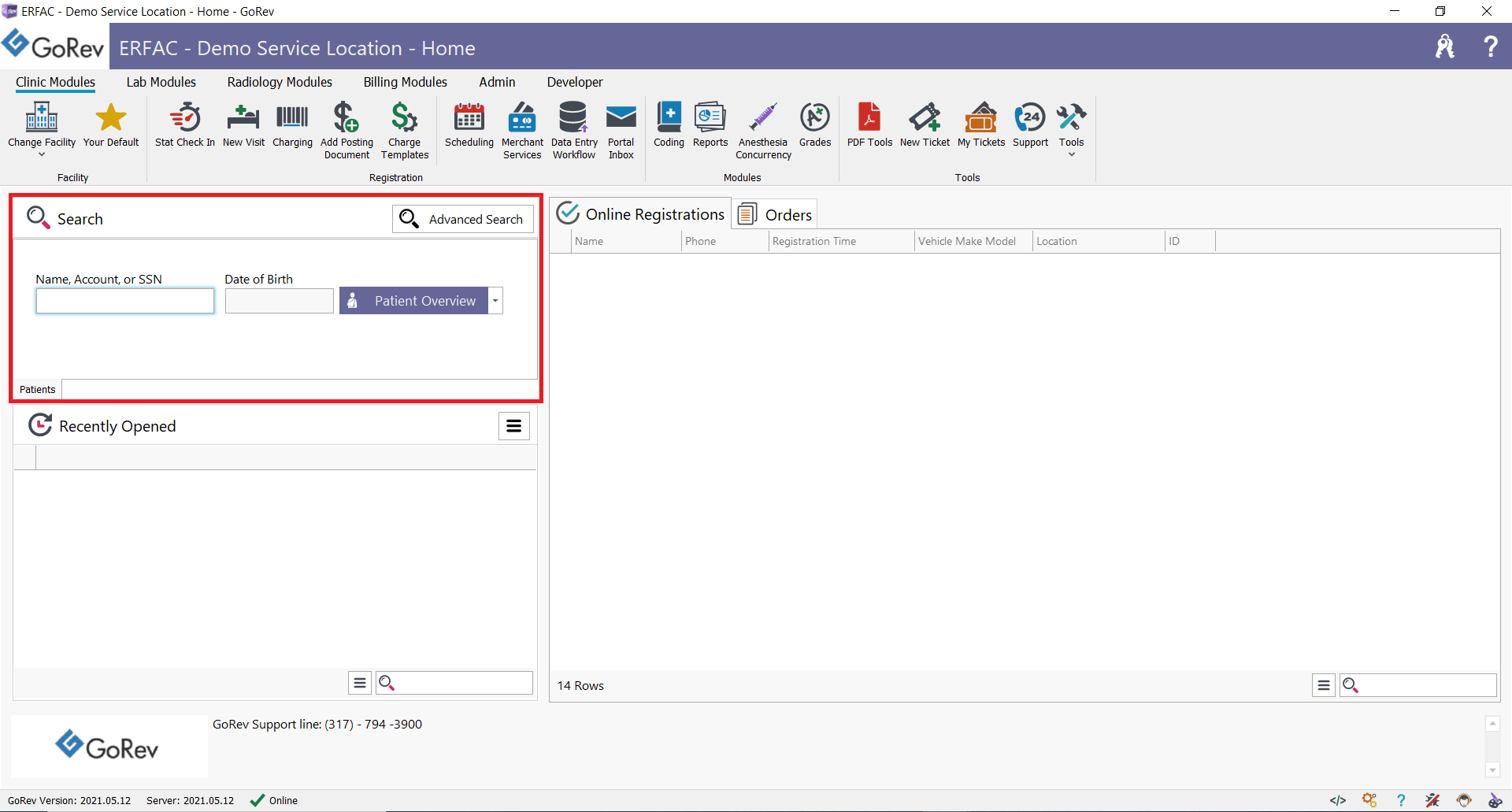Start a Stat Check In
The image size is (1512, 812).
[x=185, y=125]
